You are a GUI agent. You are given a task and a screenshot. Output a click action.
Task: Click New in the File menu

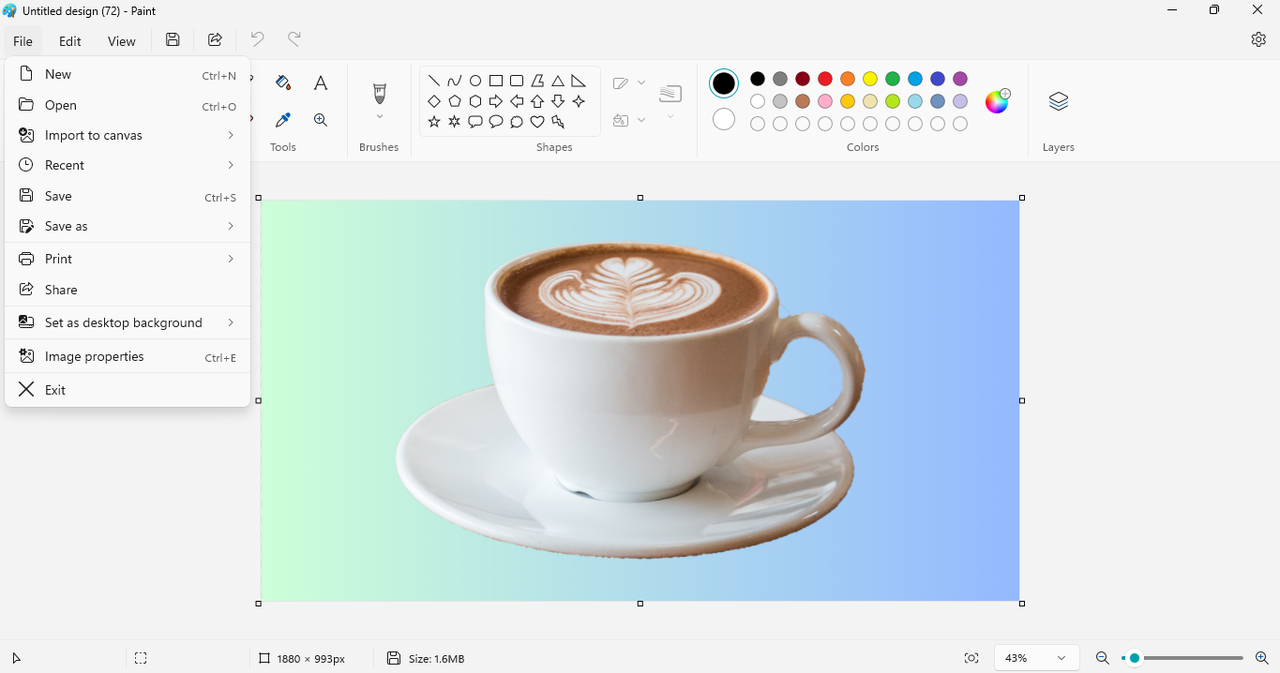[x=128, y=74]
